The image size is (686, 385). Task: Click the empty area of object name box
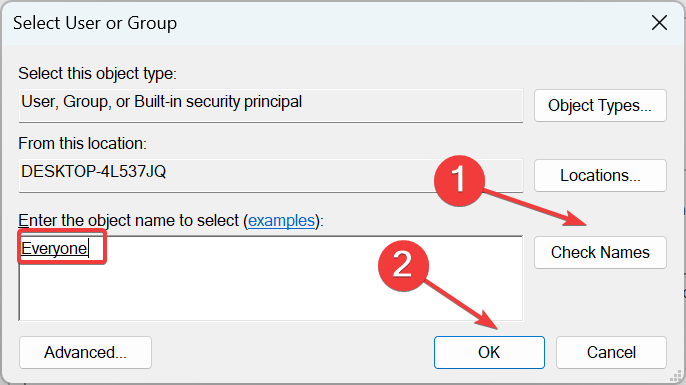(306, 289)
